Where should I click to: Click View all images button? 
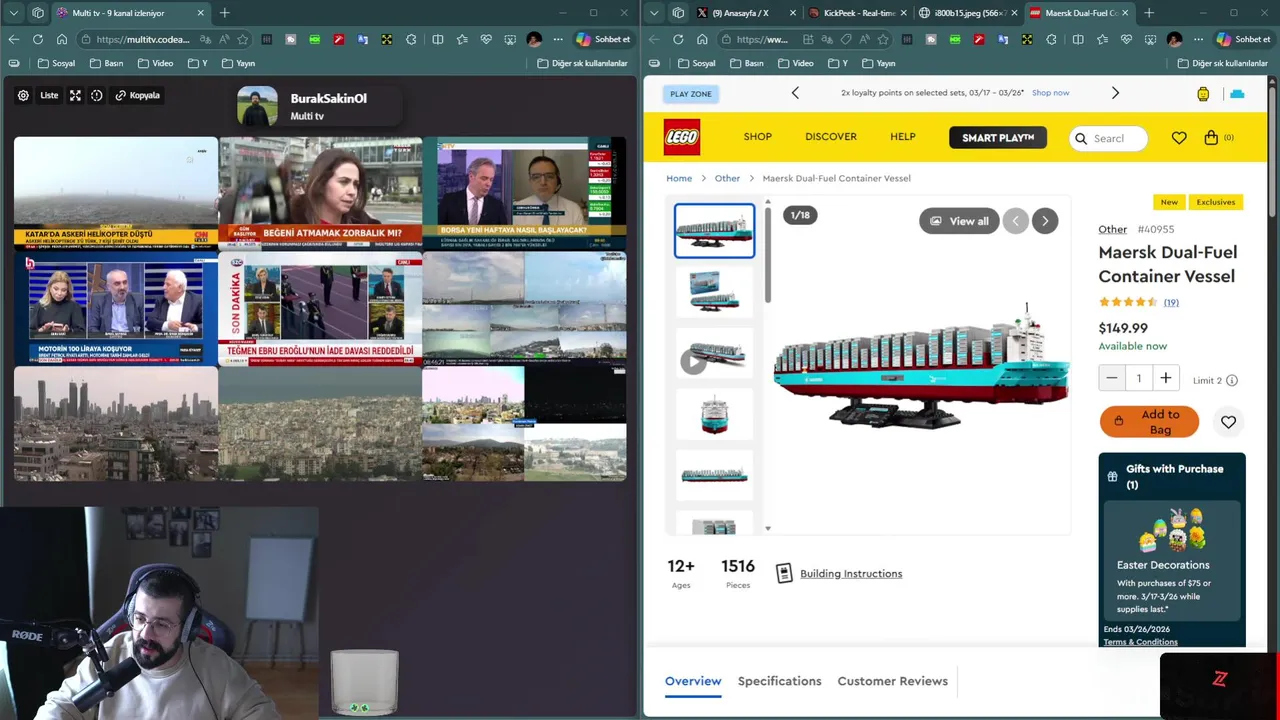click(959, 221)
